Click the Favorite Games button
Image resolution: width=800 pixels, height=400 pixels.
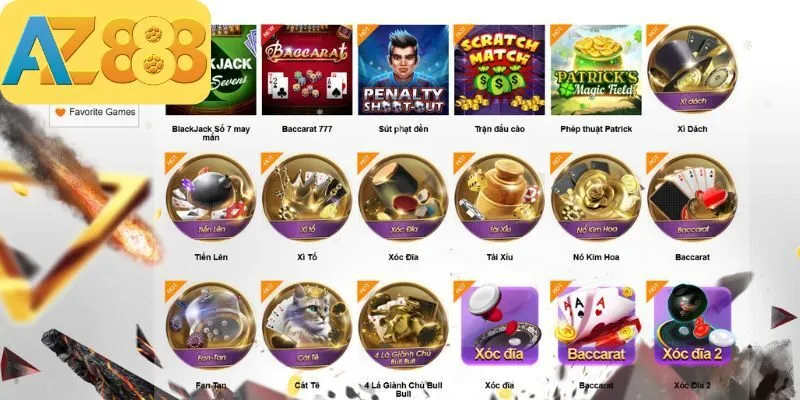(95, 112)
